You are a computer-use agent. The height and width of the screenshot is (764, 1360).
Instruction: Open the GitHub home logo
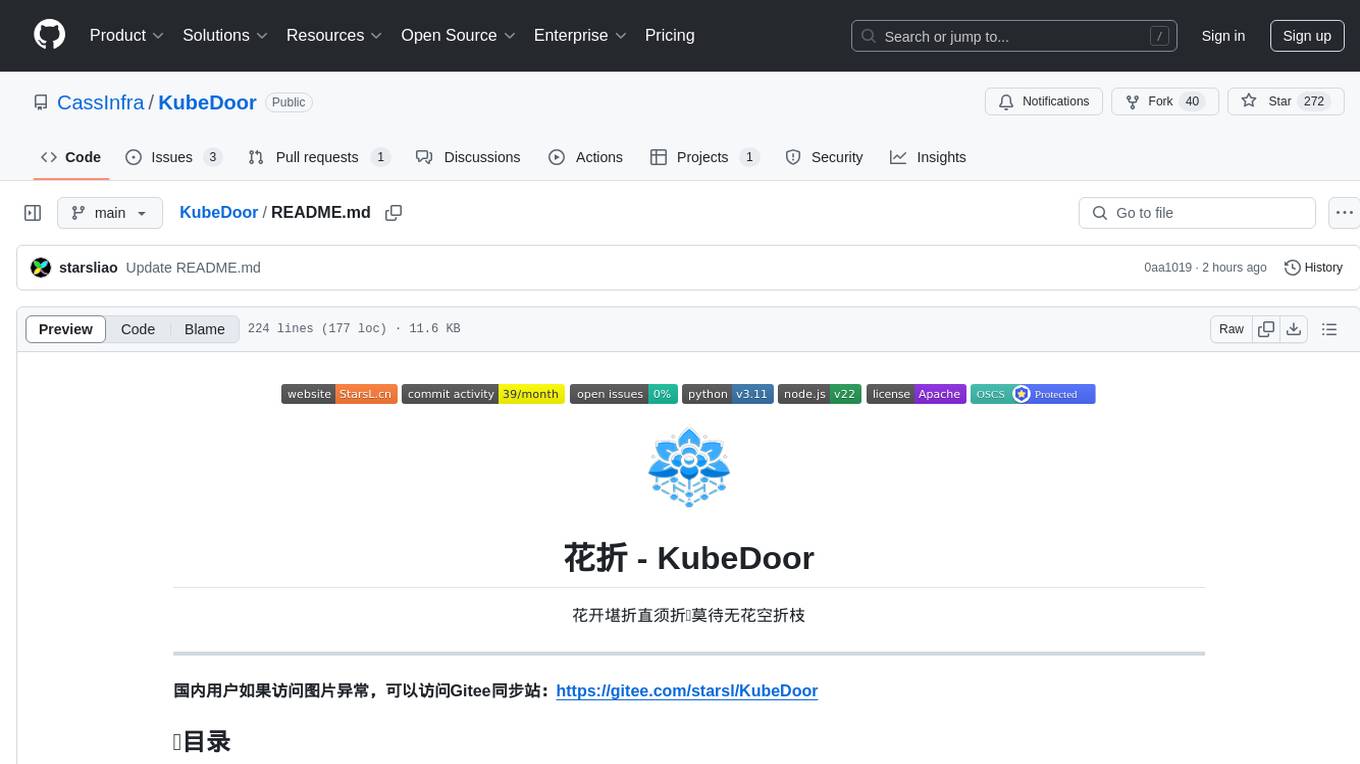click(x=49, y=35)
